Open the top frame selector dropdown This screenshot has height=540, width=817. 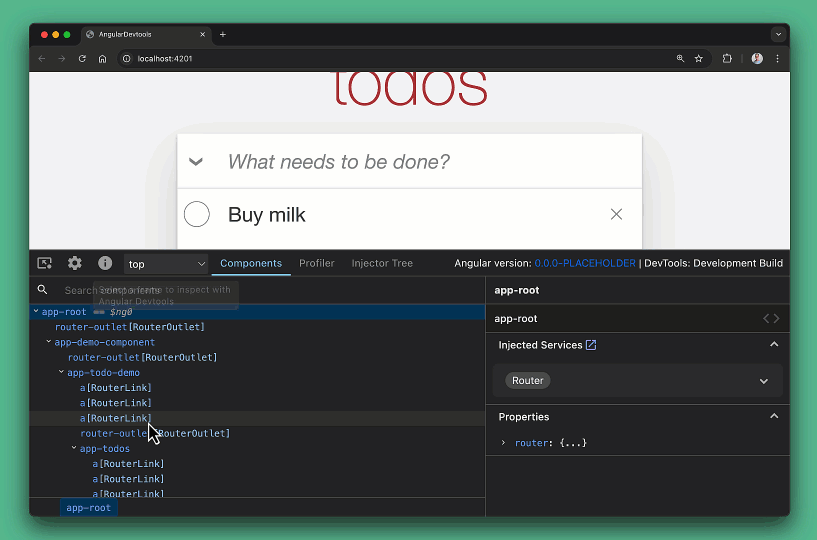point(166,264)
